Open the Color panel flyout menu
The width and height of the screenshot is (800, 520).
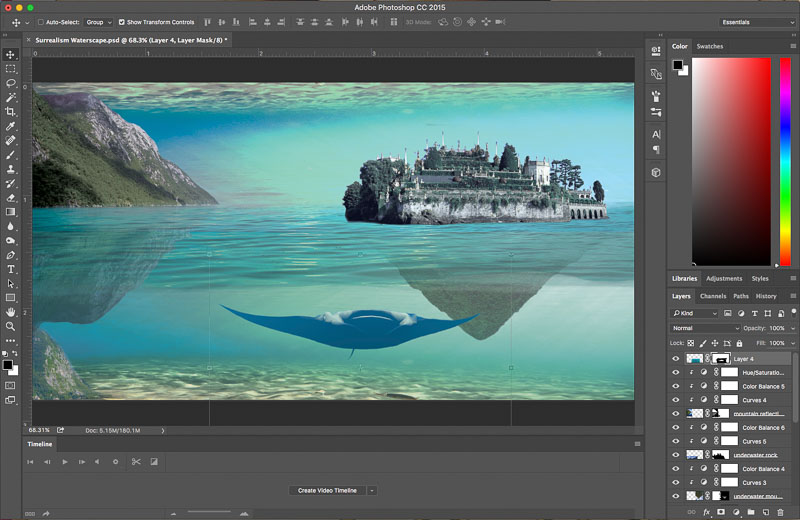pos(793,46)
